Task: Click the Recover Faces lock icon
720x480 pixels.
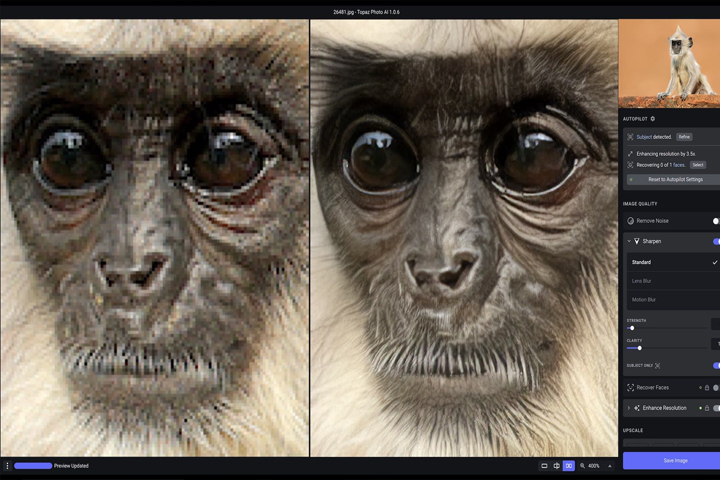Action: (707, 388)
